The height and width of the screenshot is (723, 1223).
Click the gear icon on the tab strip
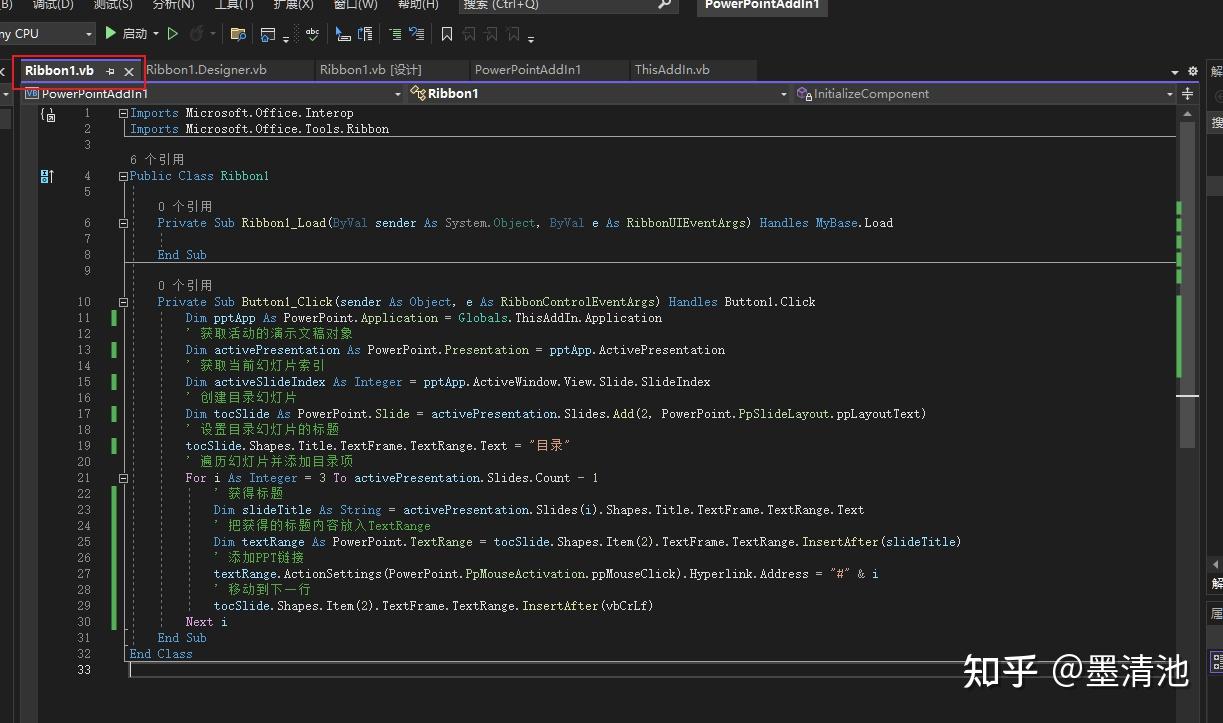[1193, 71]
